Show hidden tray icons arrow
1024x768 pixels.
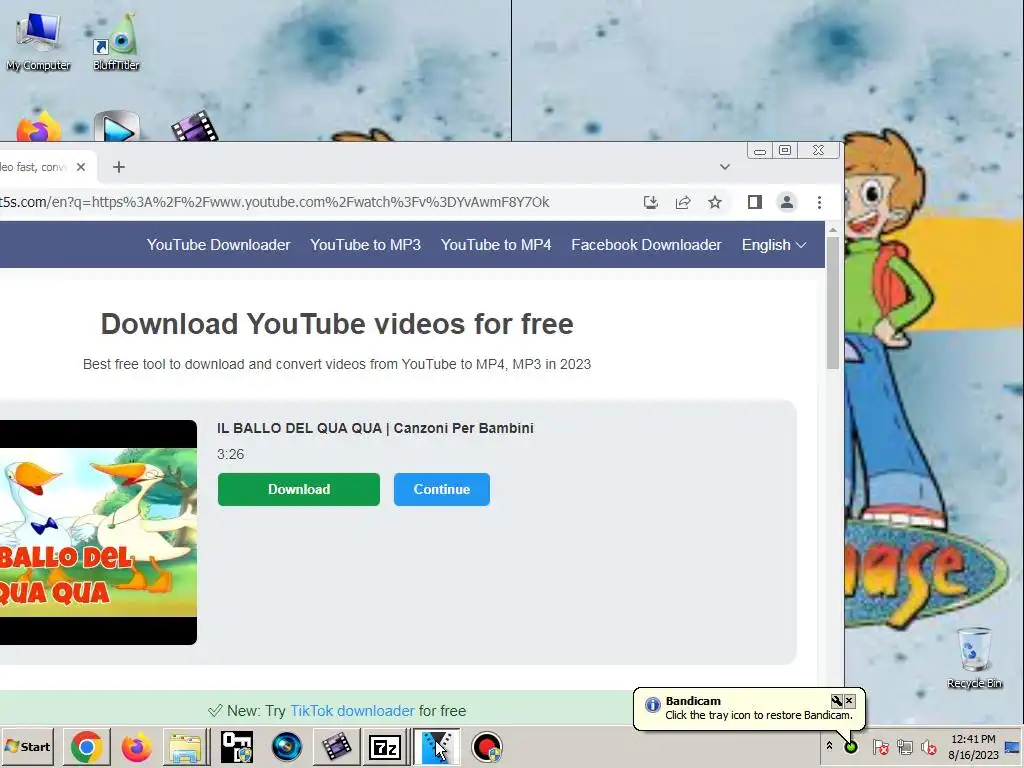pyautogui.click(x=829, y=745)
